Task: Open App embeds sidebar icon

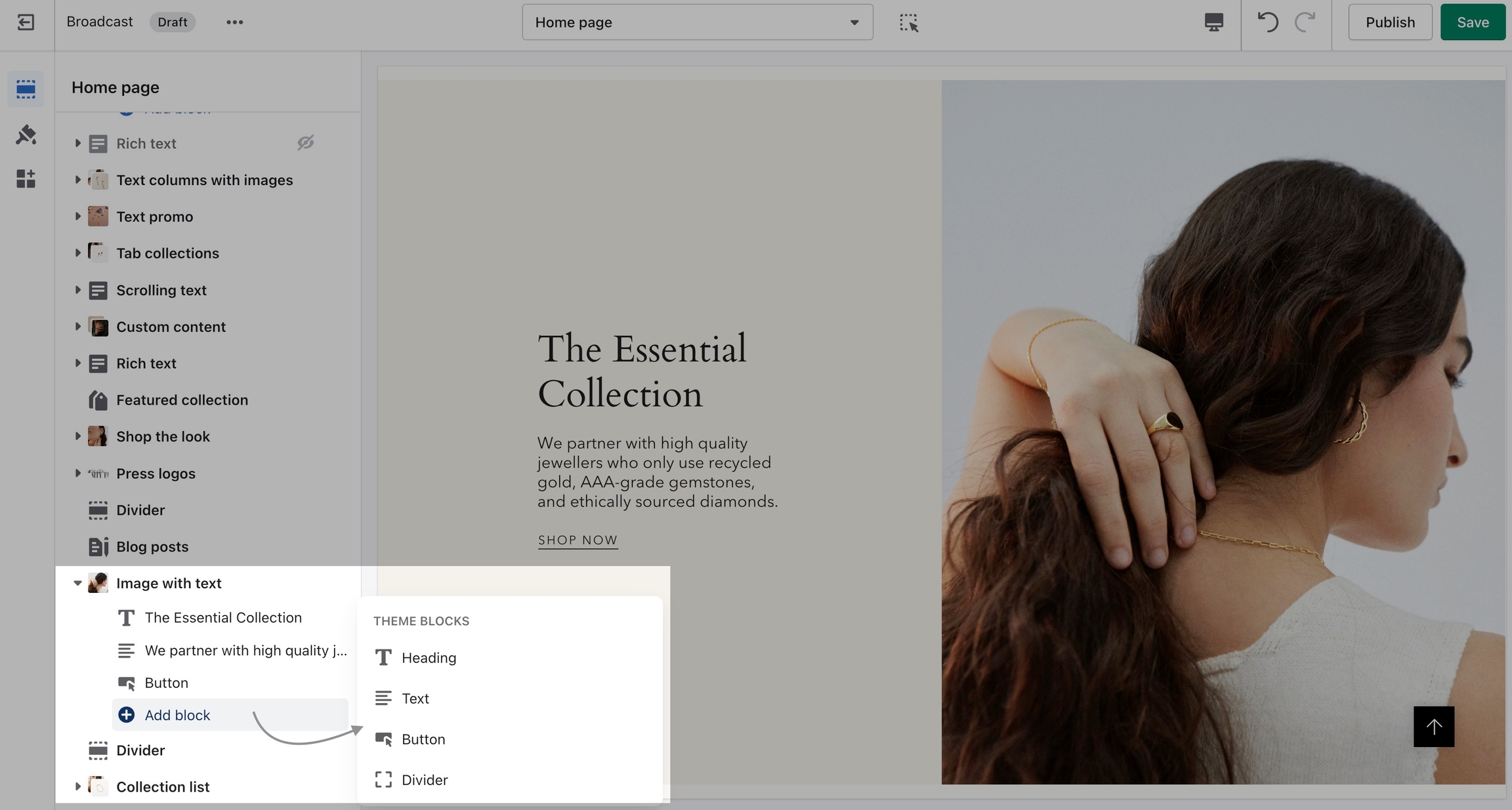Action: coord(26,178)
